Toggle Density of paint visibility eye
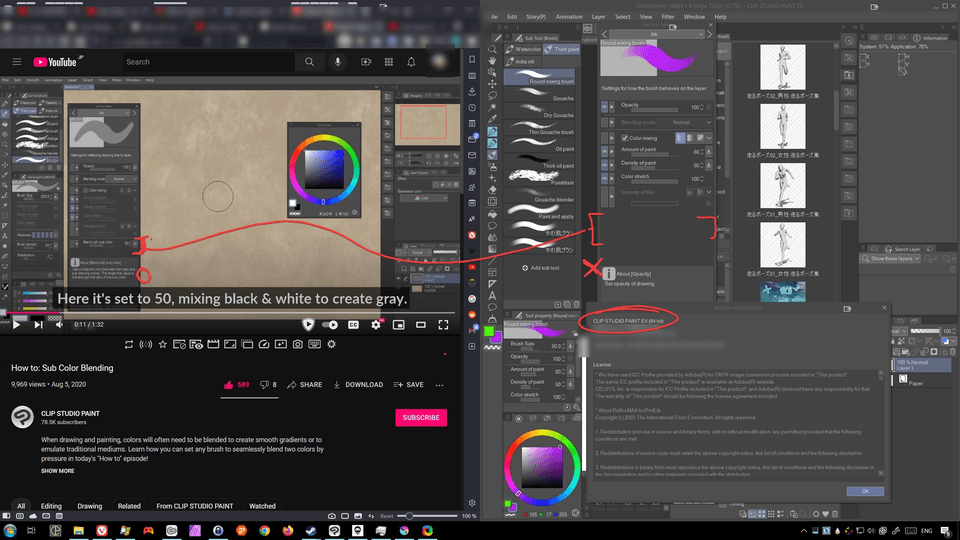Viewport: 960px width, 540px height. 604,165
